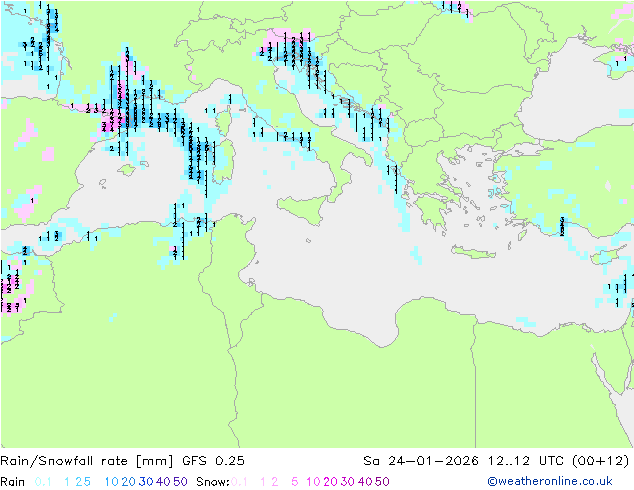Pick rain legend value 30
Screen dimensions: 634x490
point(146,482)
